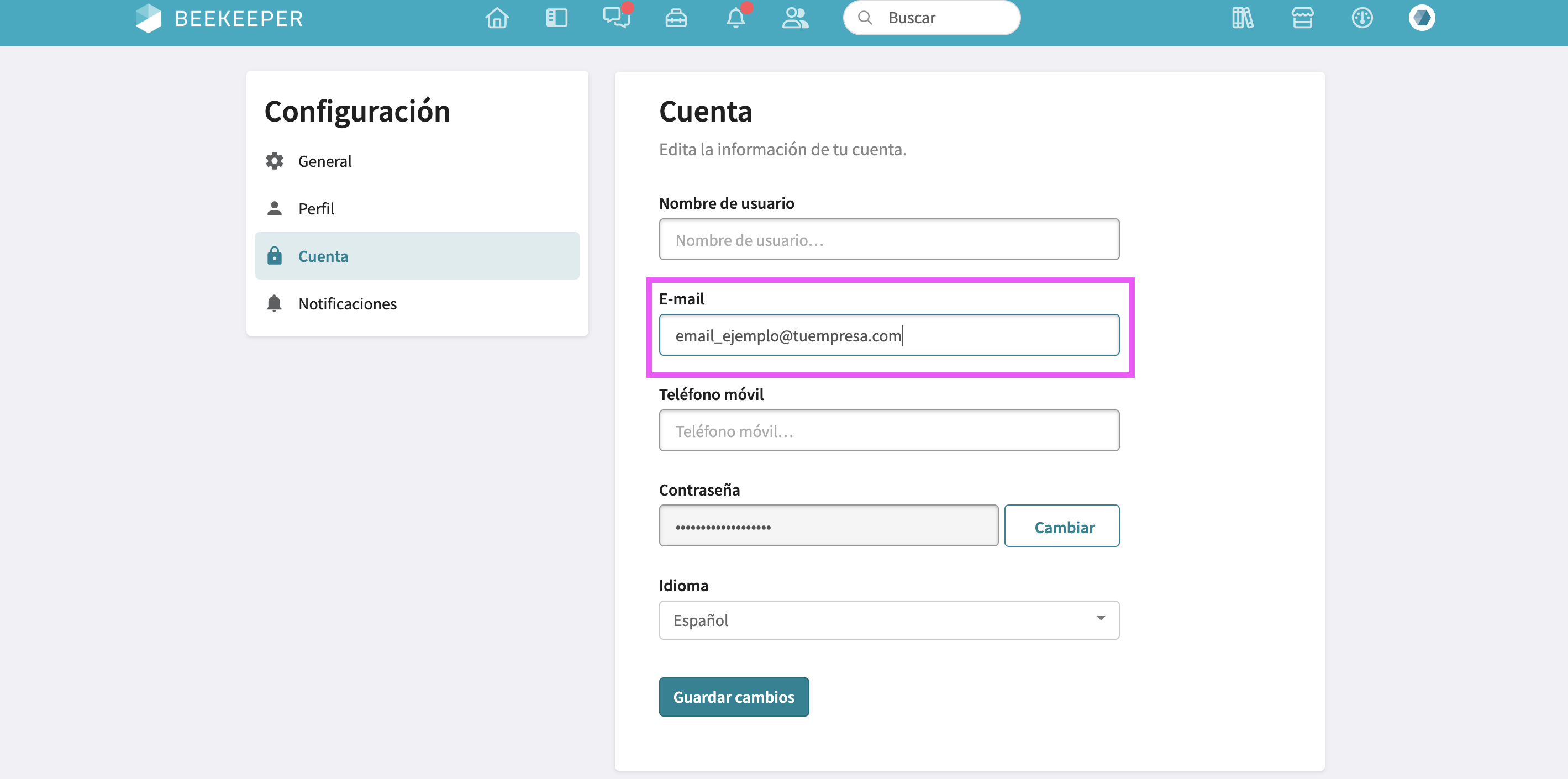Go to the Home feed icon
Viewport: 1568px width, 779px height.
[497, 18]
